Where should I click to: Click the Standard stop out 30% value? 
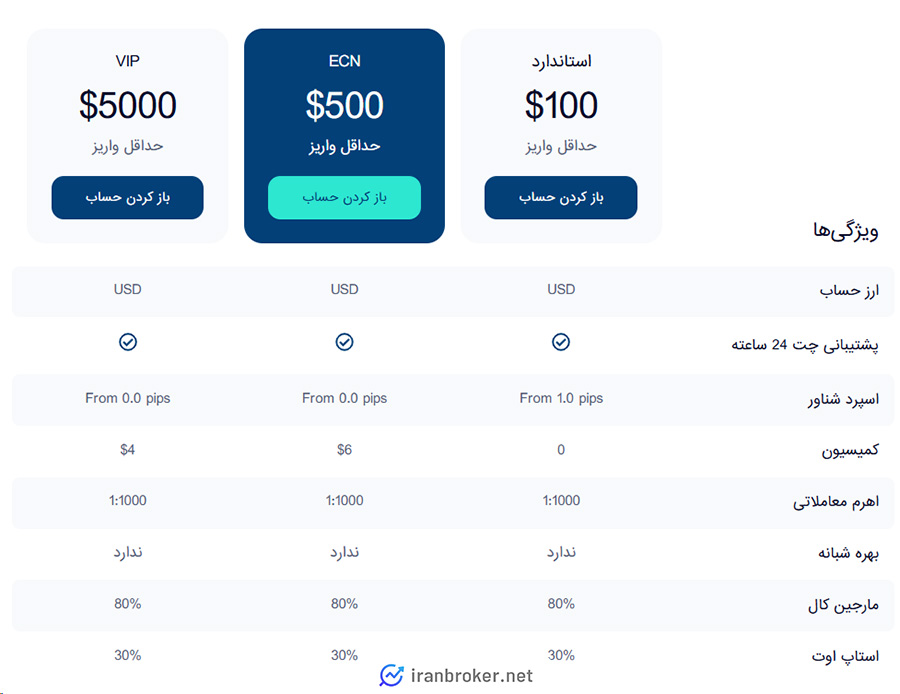coord(561,655)
